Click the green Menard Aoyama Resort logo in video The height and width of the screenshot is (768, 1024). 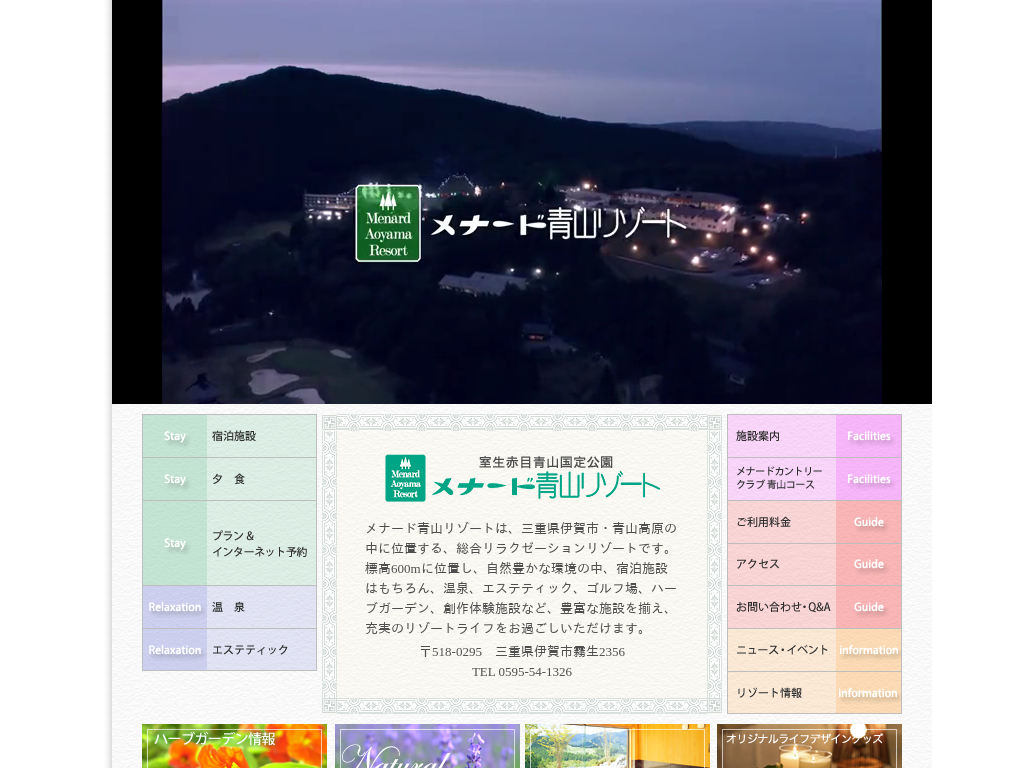388,223
